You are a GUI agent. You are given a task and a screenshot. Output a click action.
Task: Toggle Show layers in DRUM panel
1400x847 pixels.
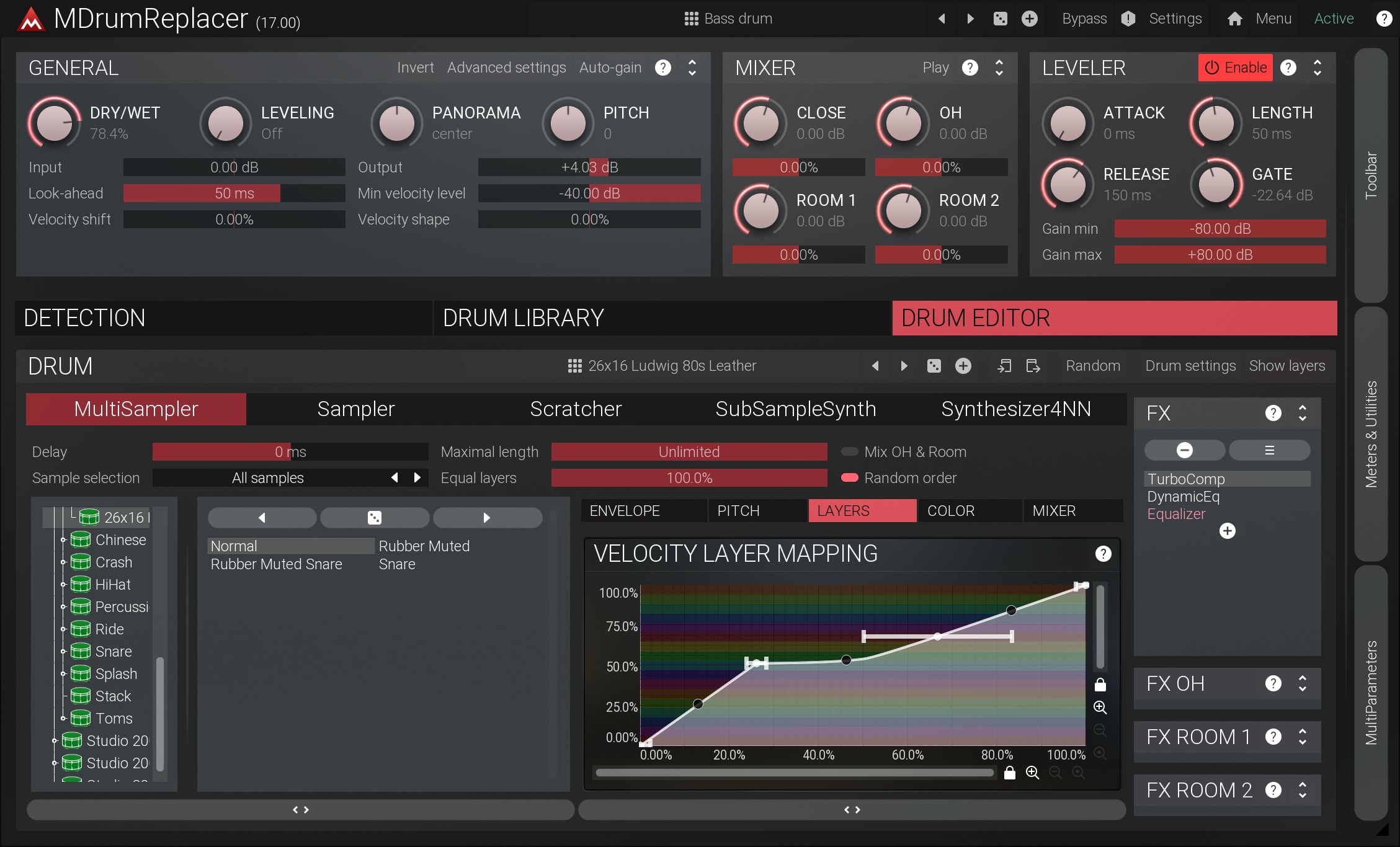pyautogui.click(x=1287, y=366)
